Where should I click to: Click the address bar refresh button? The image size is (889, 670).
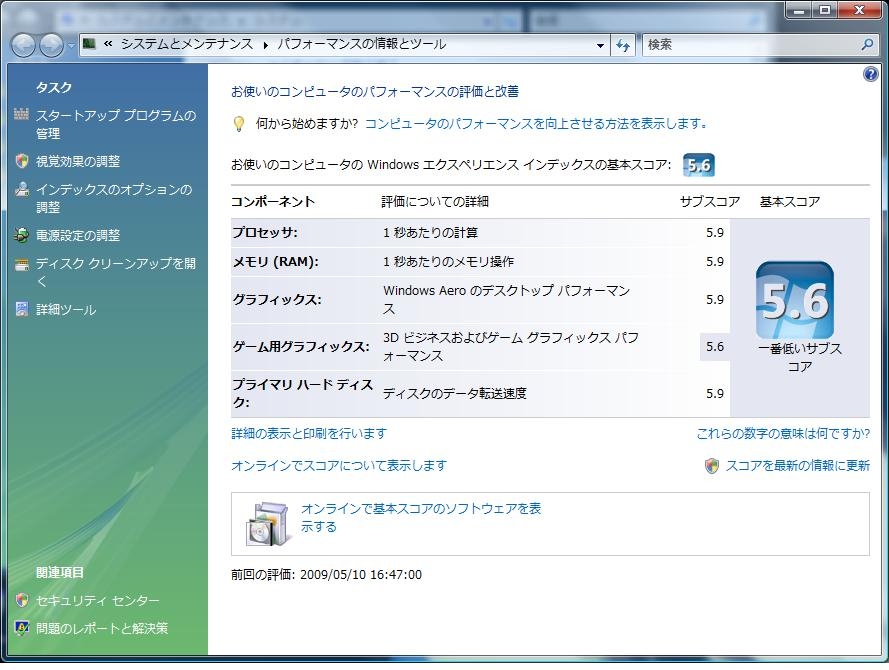[623, 45]
